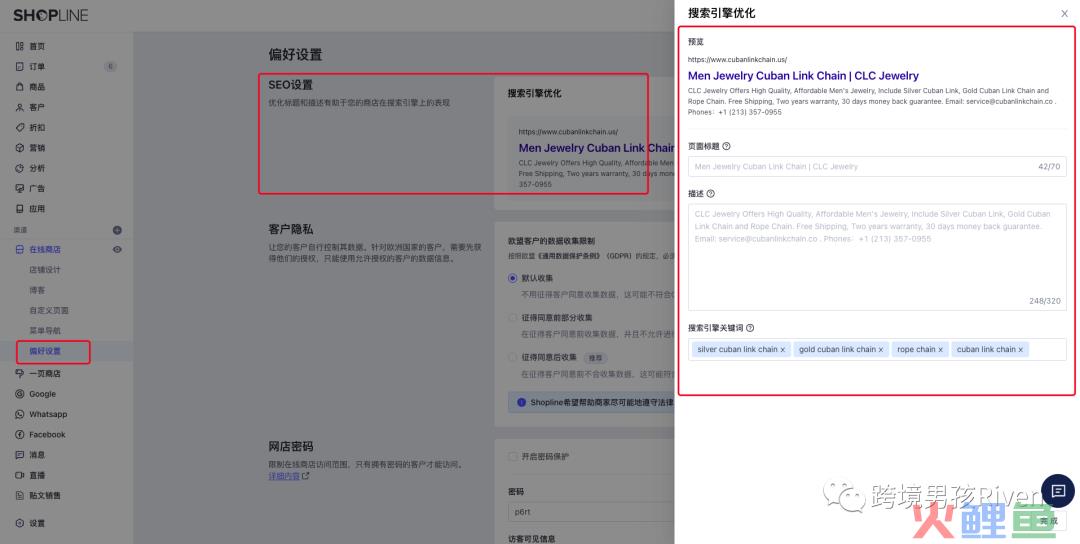The width and height of the screenshot is (1080, 544).
Task: Open 店铺设计 submenu item
Action: tap(45, 270)
